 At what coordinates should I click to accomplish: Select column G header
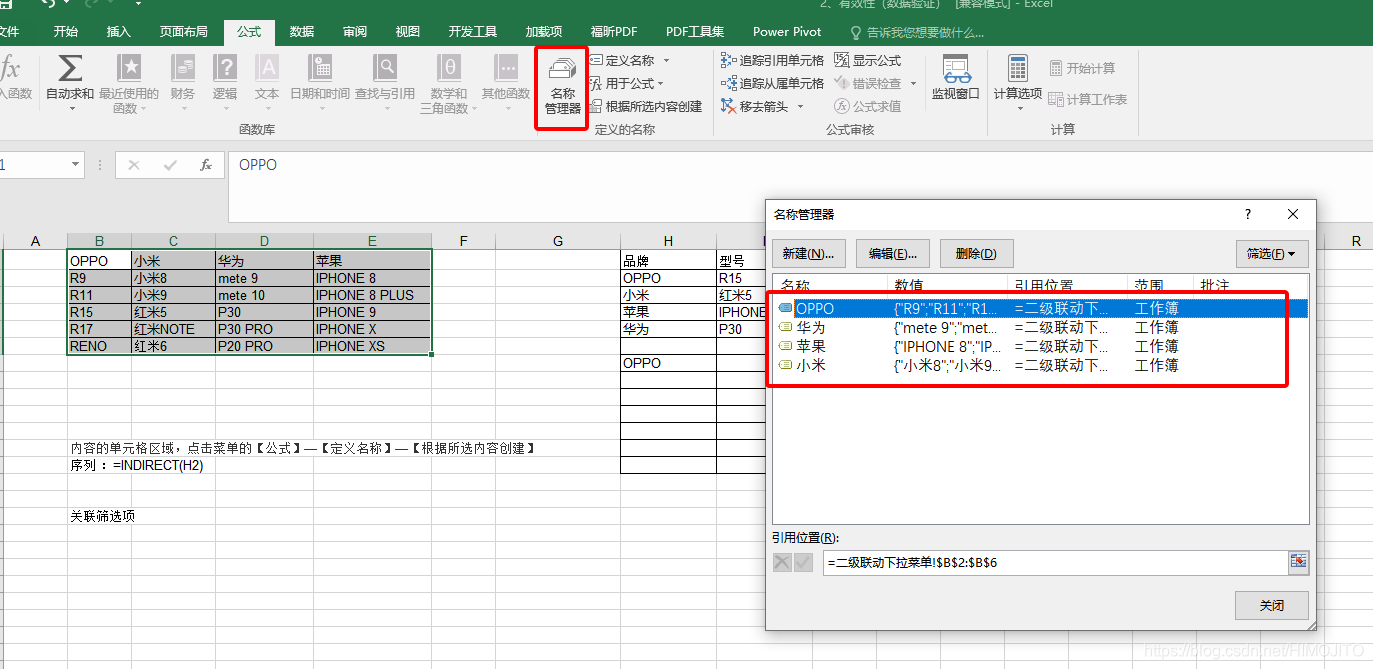click(x=558, y=241)
